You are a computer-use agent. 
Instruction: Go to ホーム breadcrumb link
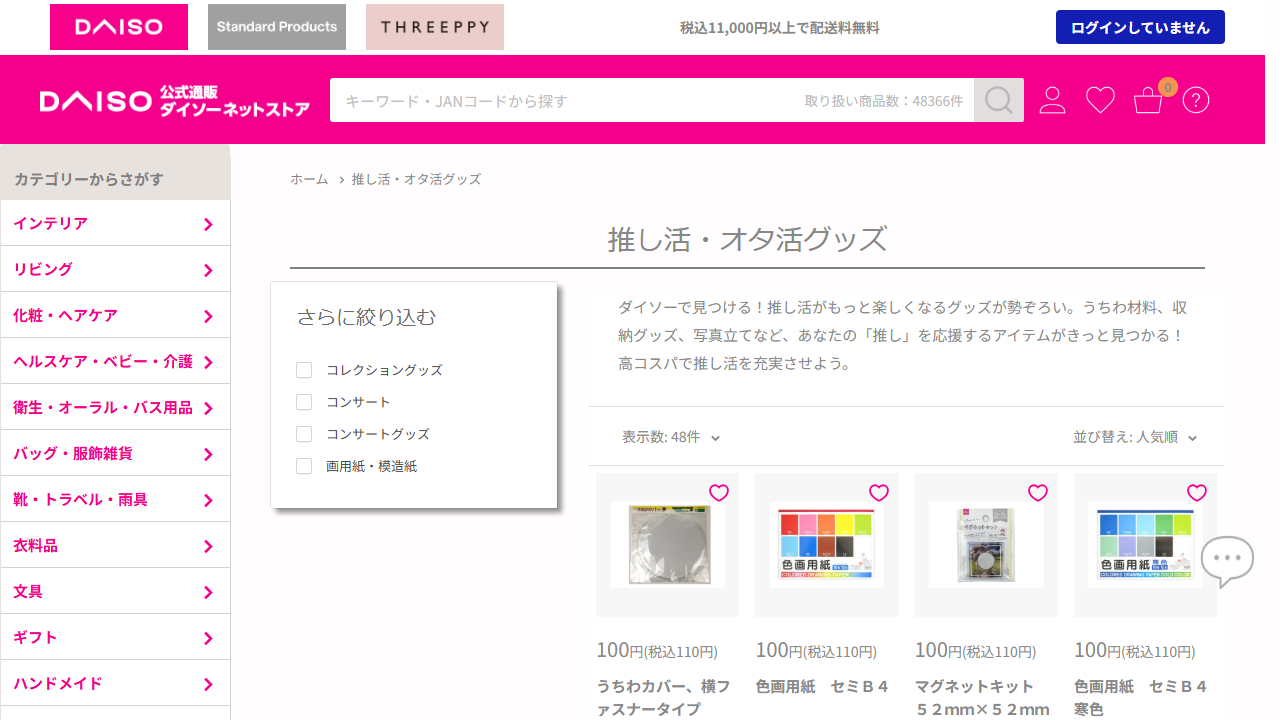pyautogui.click(x=309, y=179)
